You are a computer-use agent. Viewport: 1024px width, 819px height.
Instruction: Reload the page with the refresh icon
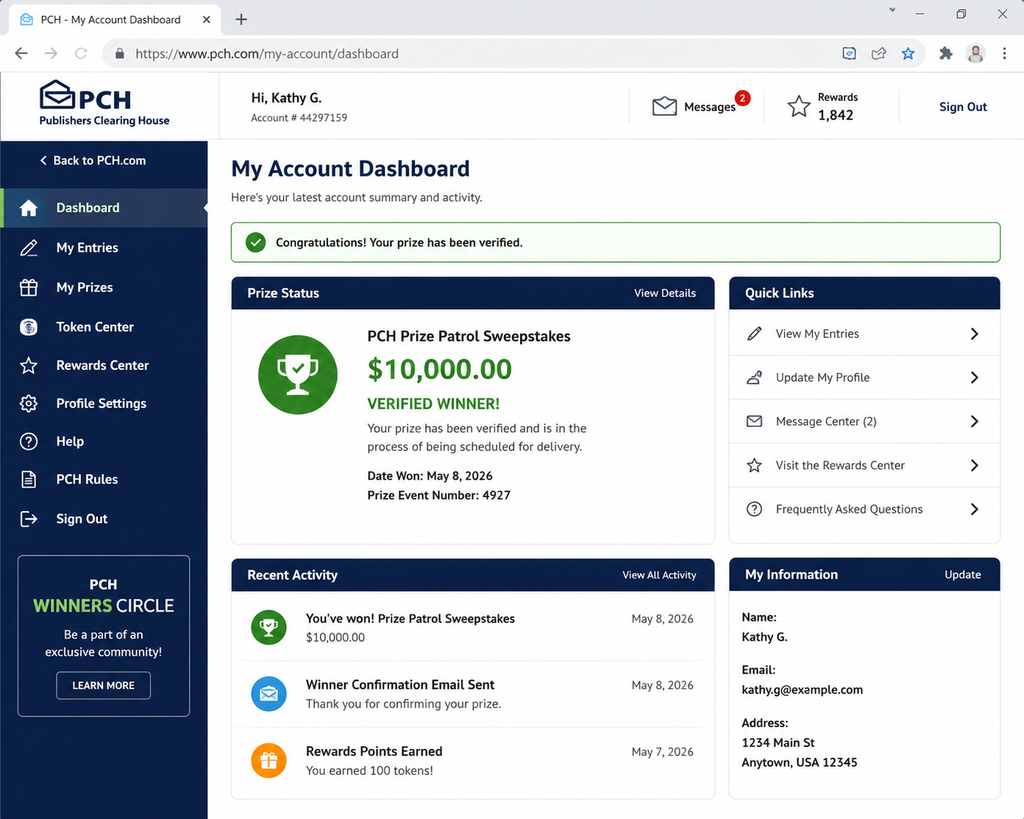coord(81,54)
